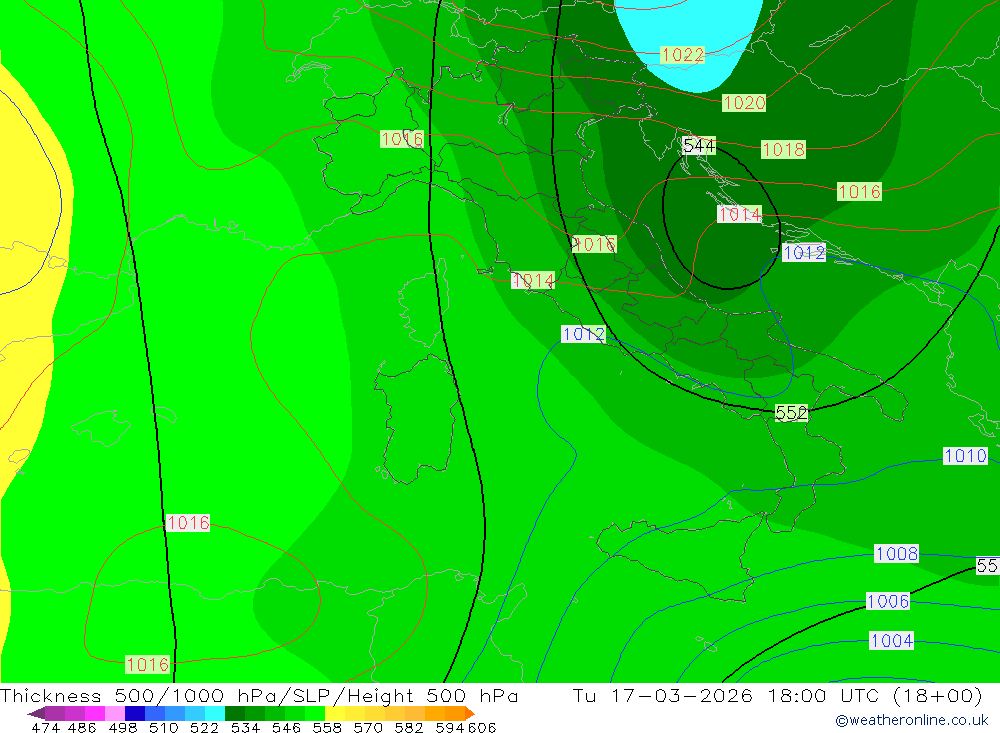Click the 1018 isobar label
This screenshot has height=733, width=1000.
coord(784,149)
